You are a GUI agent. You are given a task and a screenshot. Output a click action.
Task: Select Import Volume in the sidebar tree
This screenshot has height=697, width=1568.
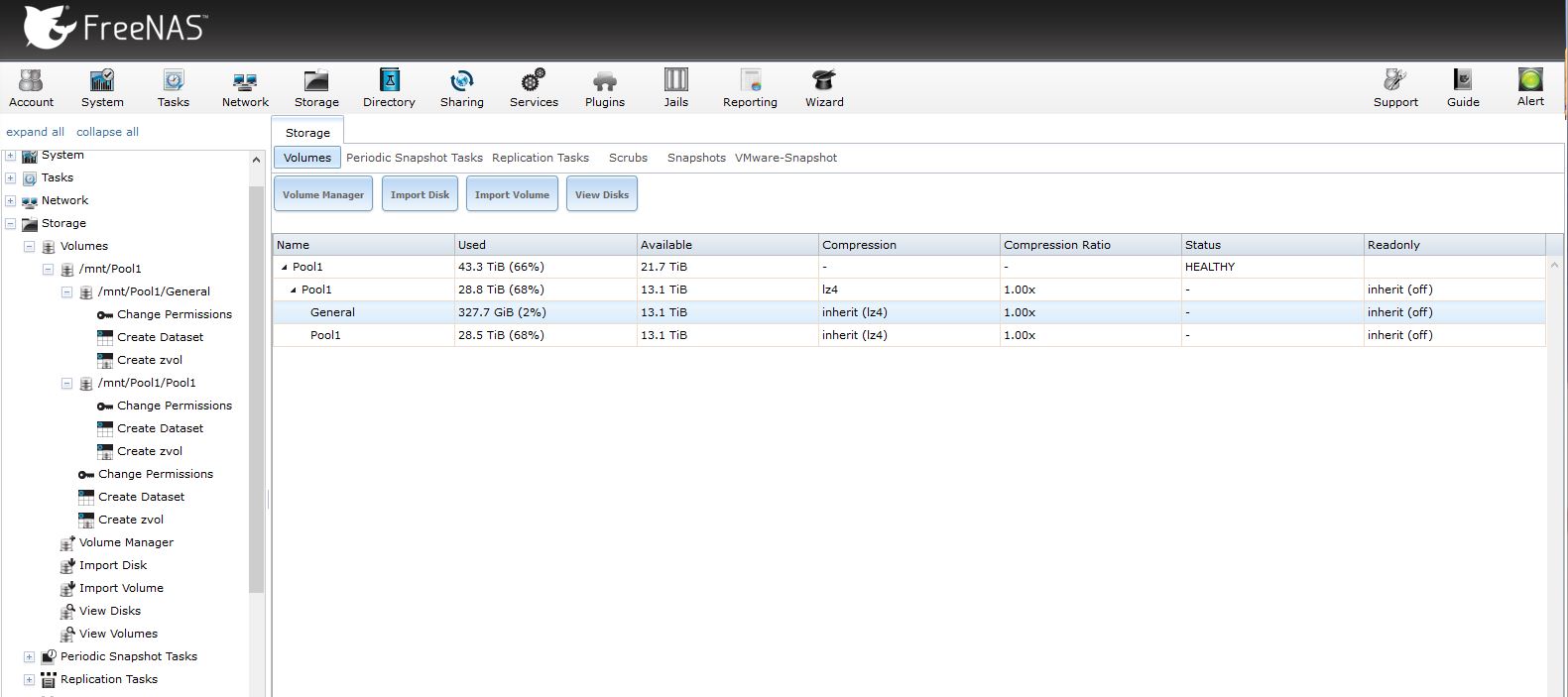pyautogui.click(x=112, y=588)
